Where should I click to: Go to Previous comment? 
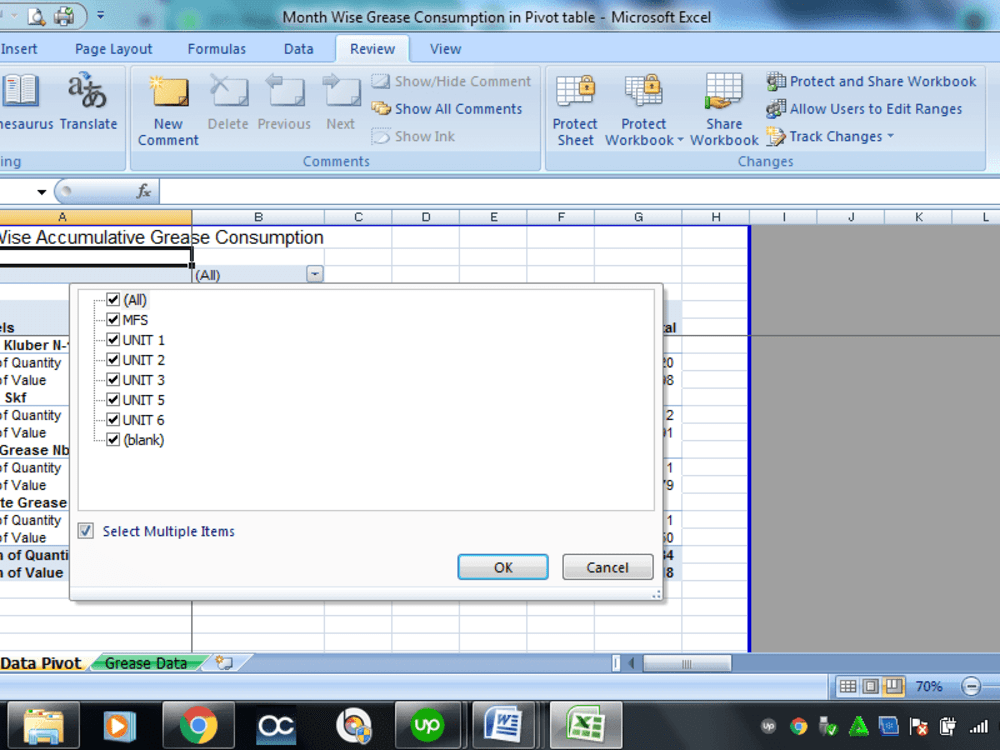click(284, 102)
